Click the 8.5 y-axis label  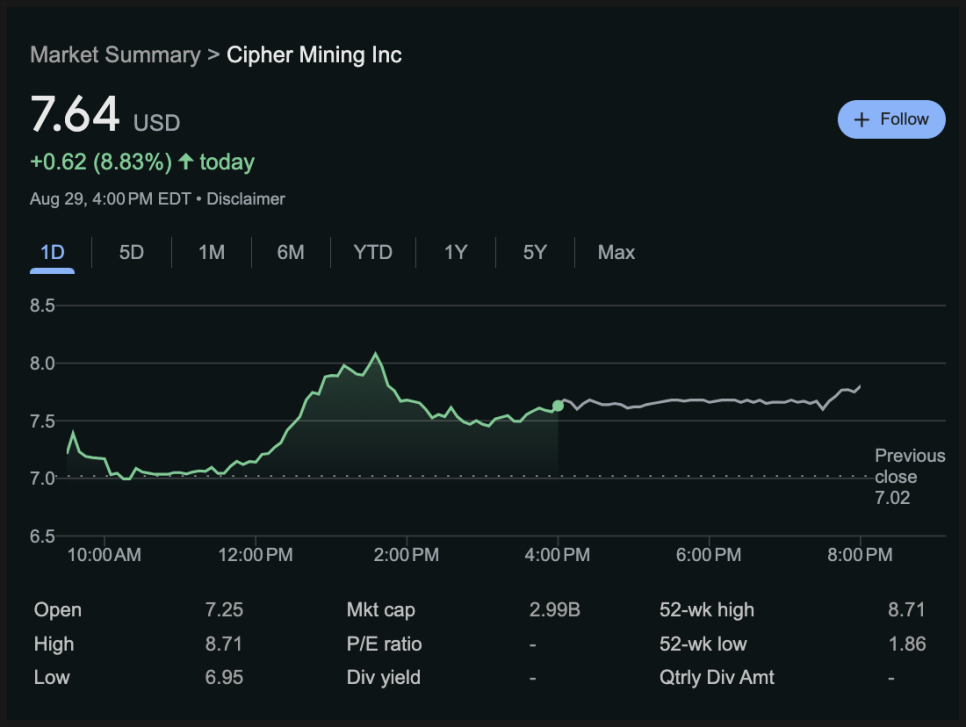pos(43,306)
